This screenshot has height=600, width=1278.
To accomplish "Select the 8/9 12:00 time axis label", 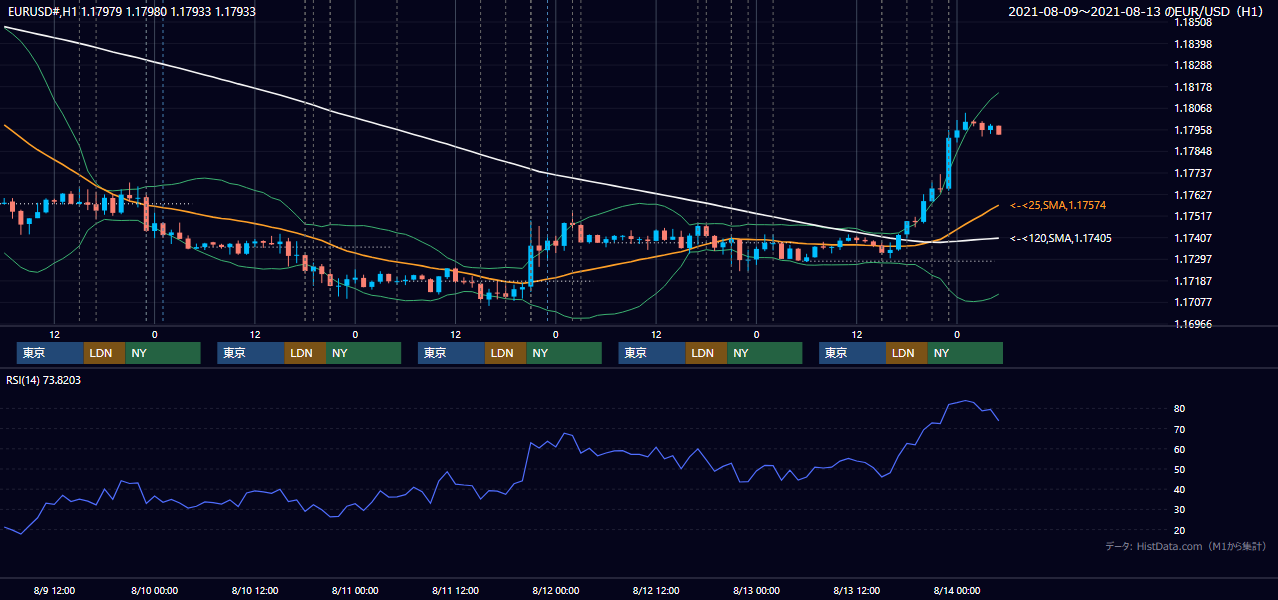I will (x=54, y=590).
